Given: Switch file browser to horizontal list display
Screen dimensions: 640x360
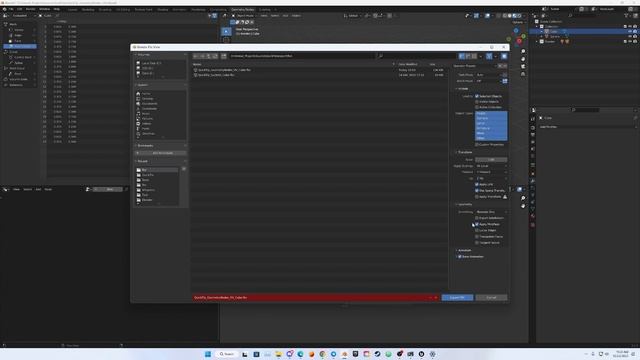Looking at the screenshot, I should click(468, 56).
